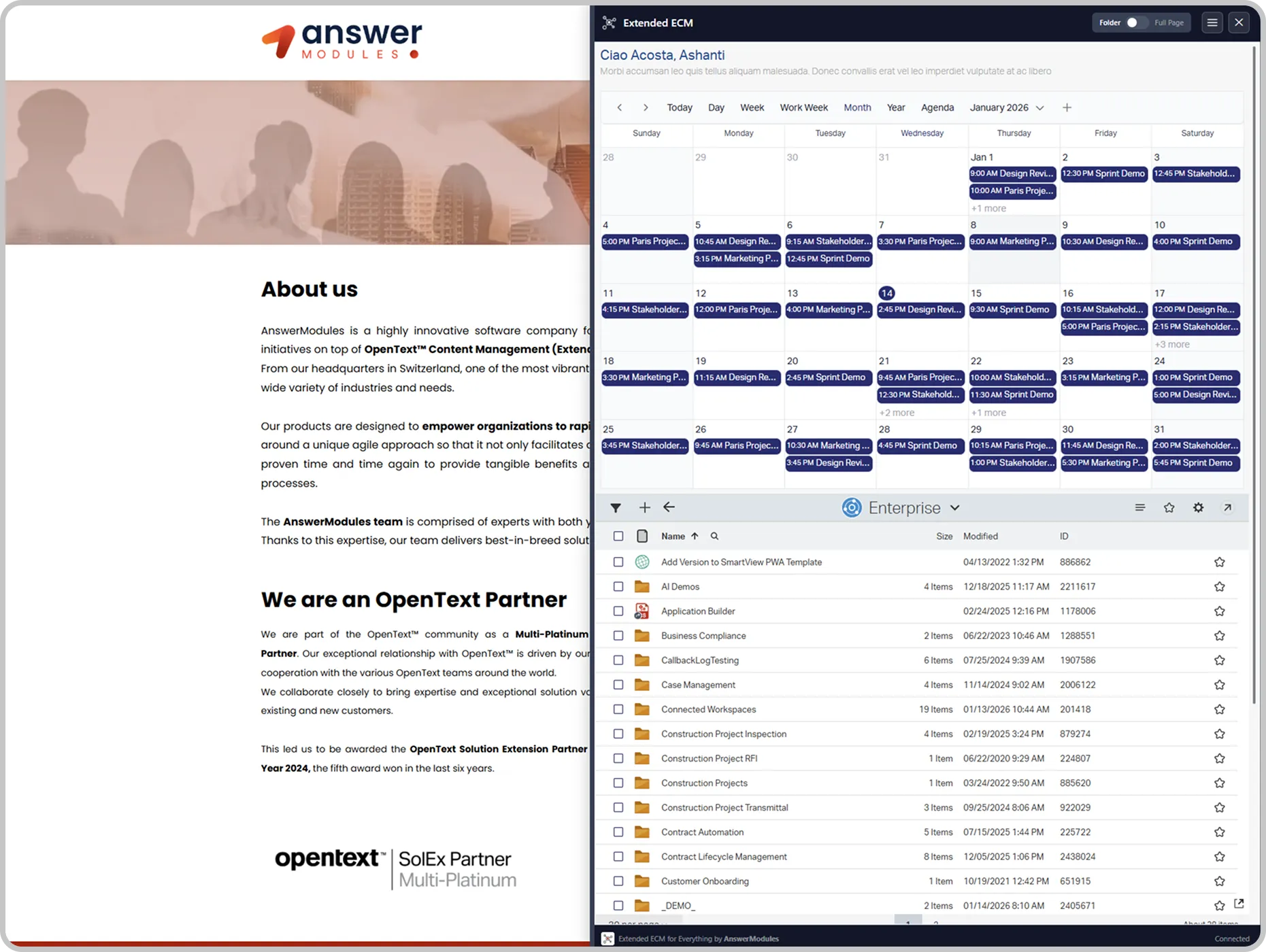Check the box for Business Compliance

(618, 636)
